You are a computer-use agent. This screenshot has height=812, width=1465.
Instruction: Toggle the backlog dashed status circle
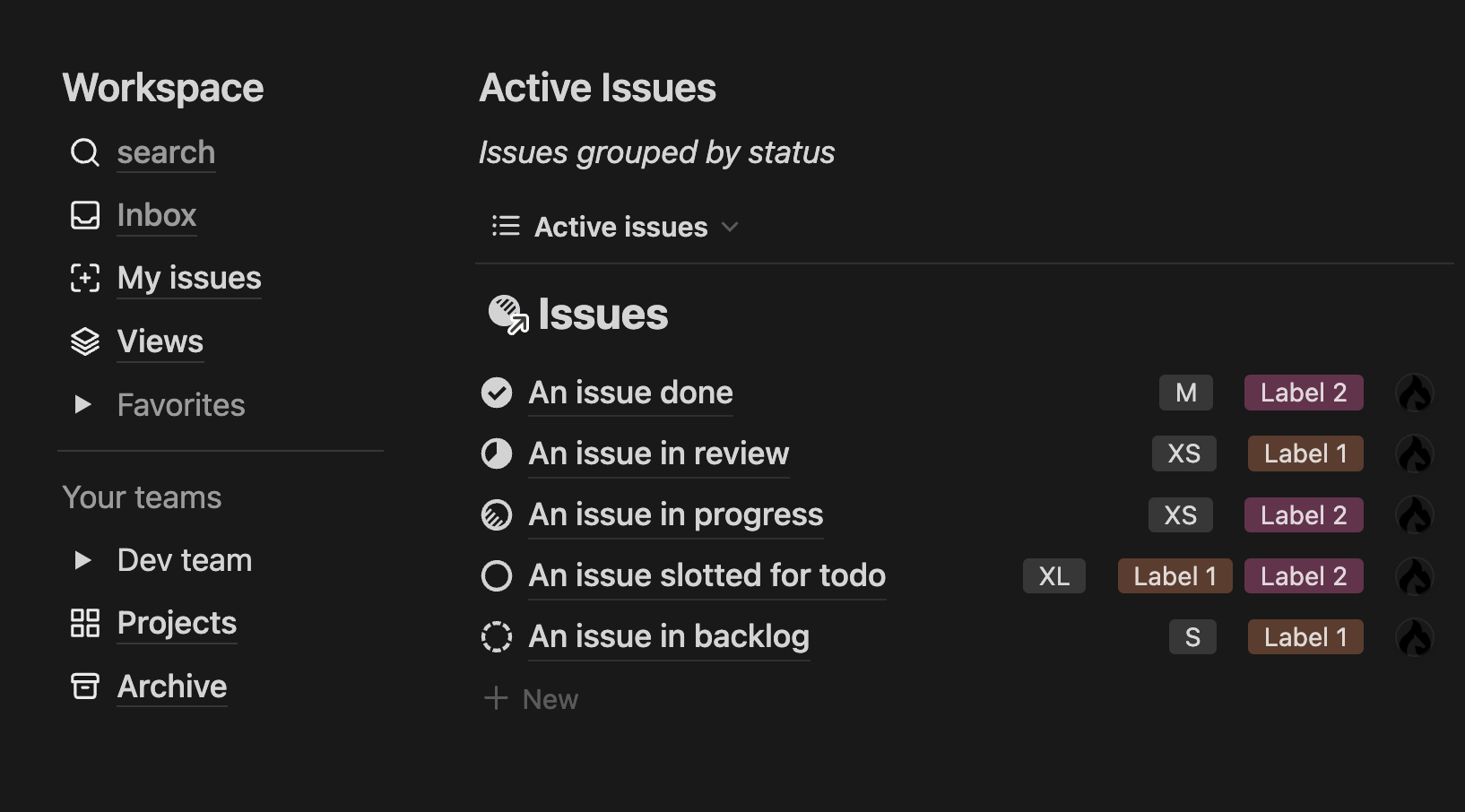[497, 636]
